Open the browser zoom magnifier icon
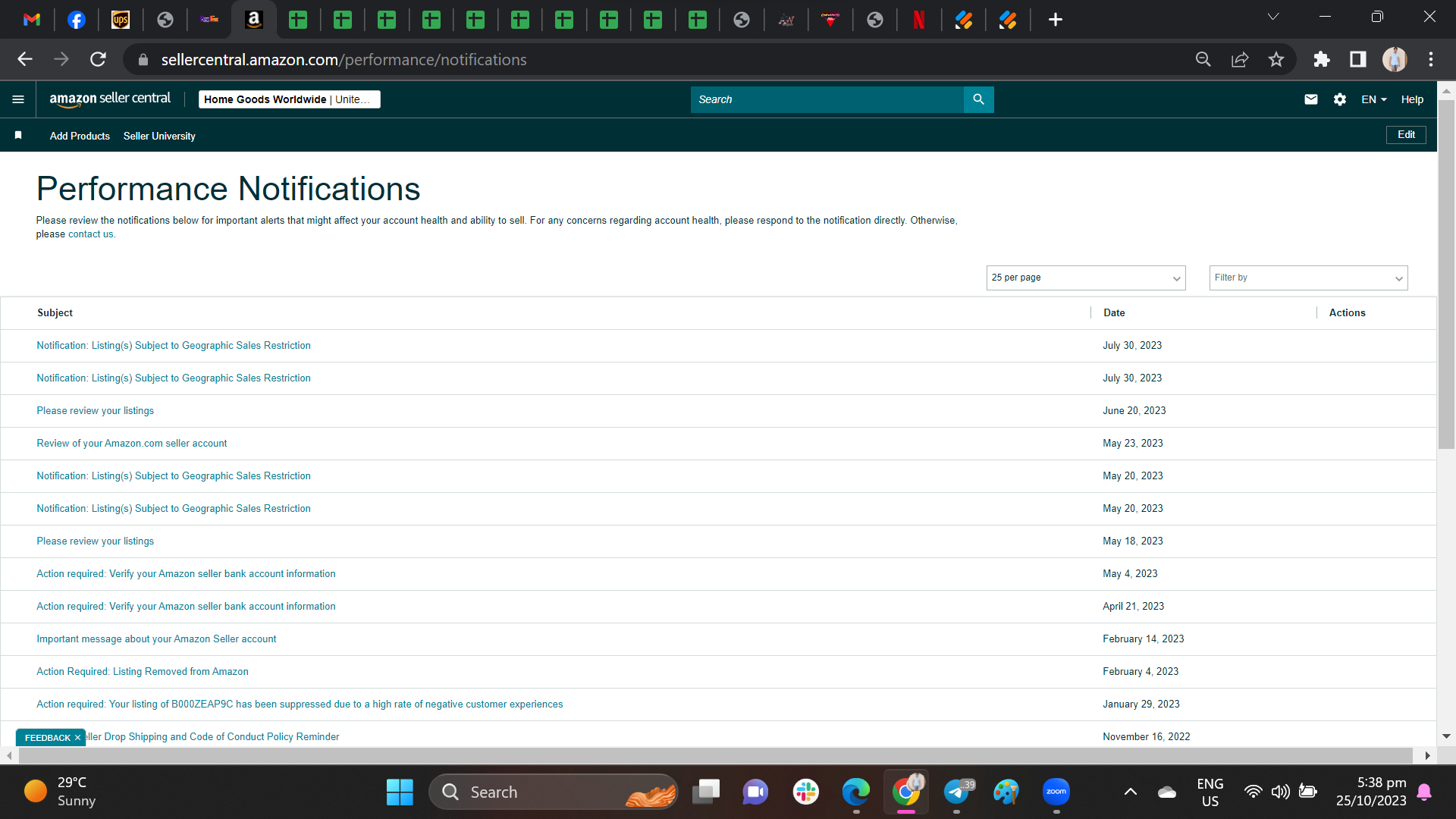Screen dimensions: 1456x819 click(1203, 59)
